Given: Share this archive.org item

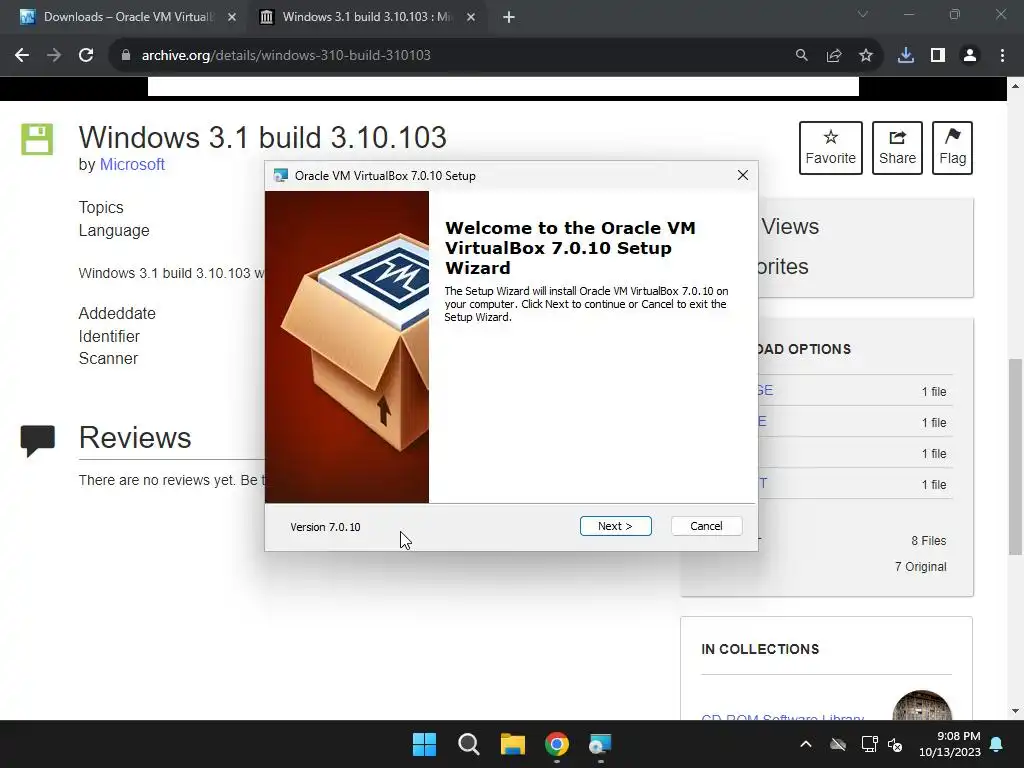Looking at the screenshot, I should pos(897,148).
